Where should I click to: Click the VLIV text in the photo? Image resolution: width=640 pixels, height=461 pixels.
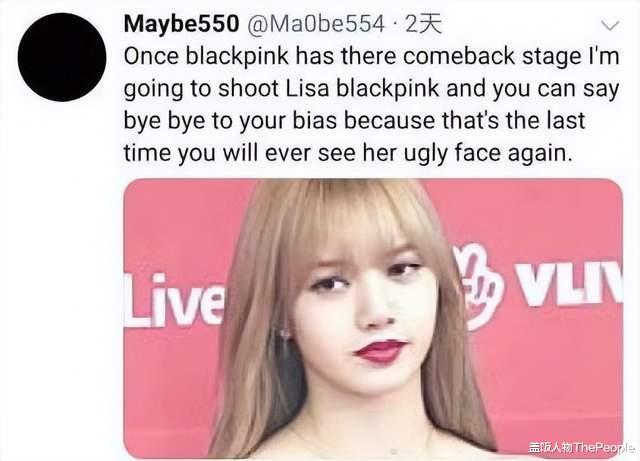(x=569, y=284)
